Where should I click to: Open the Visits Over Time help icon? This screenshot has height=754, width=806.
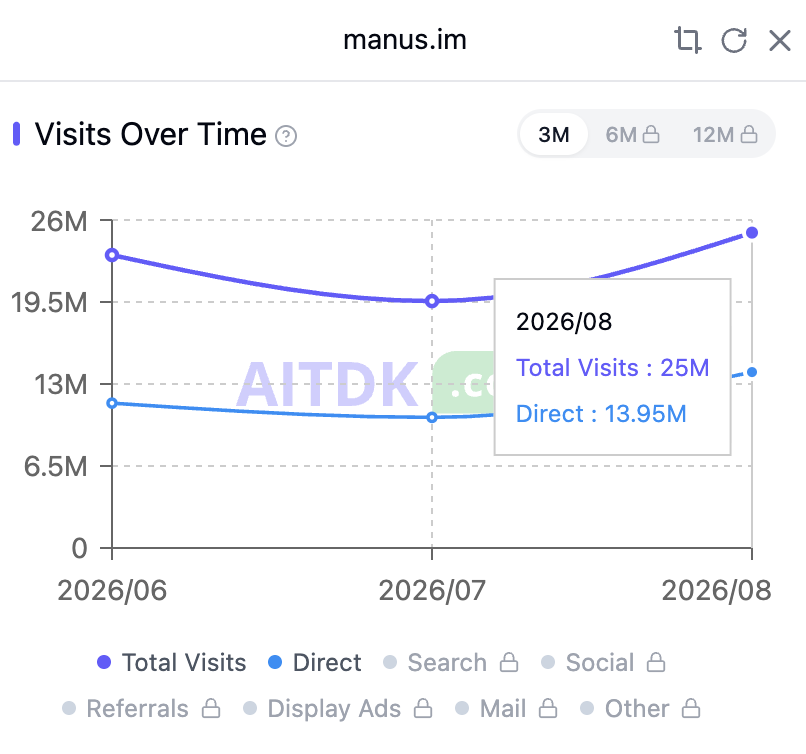tap(286, 136)
